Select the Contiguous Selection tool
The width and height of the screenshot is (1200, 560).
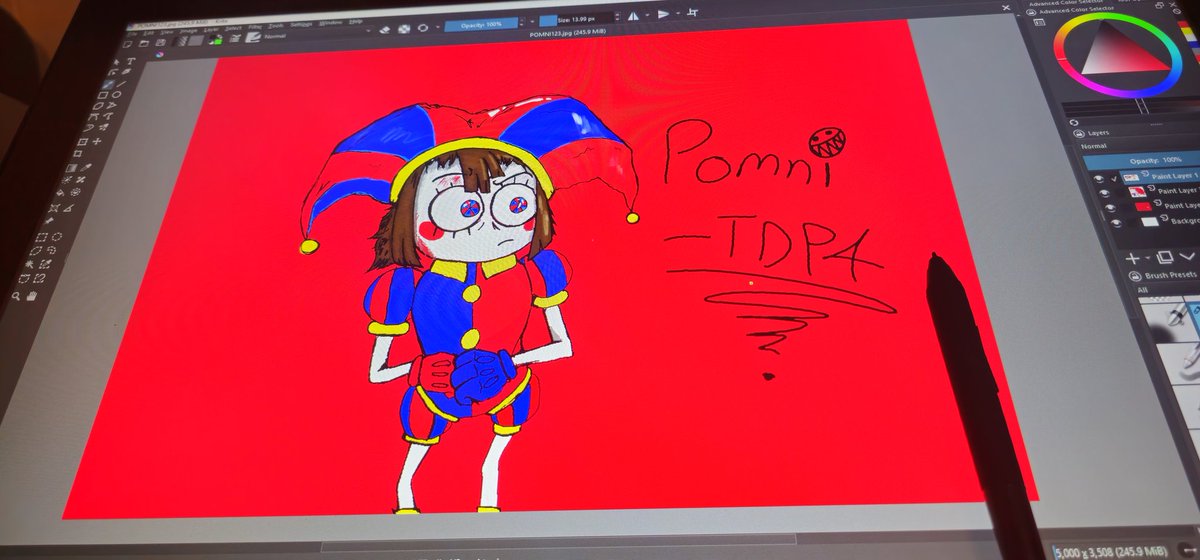31,264
